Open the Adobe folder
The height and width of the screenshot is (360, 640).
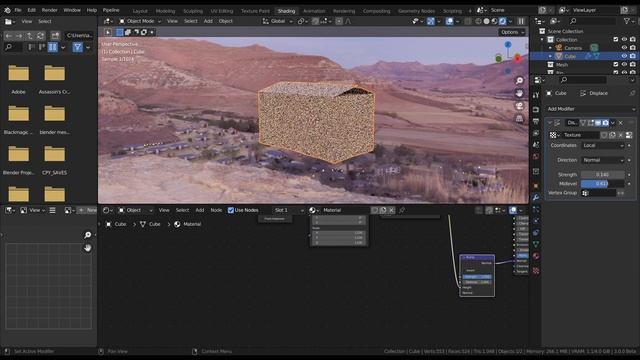18,79
